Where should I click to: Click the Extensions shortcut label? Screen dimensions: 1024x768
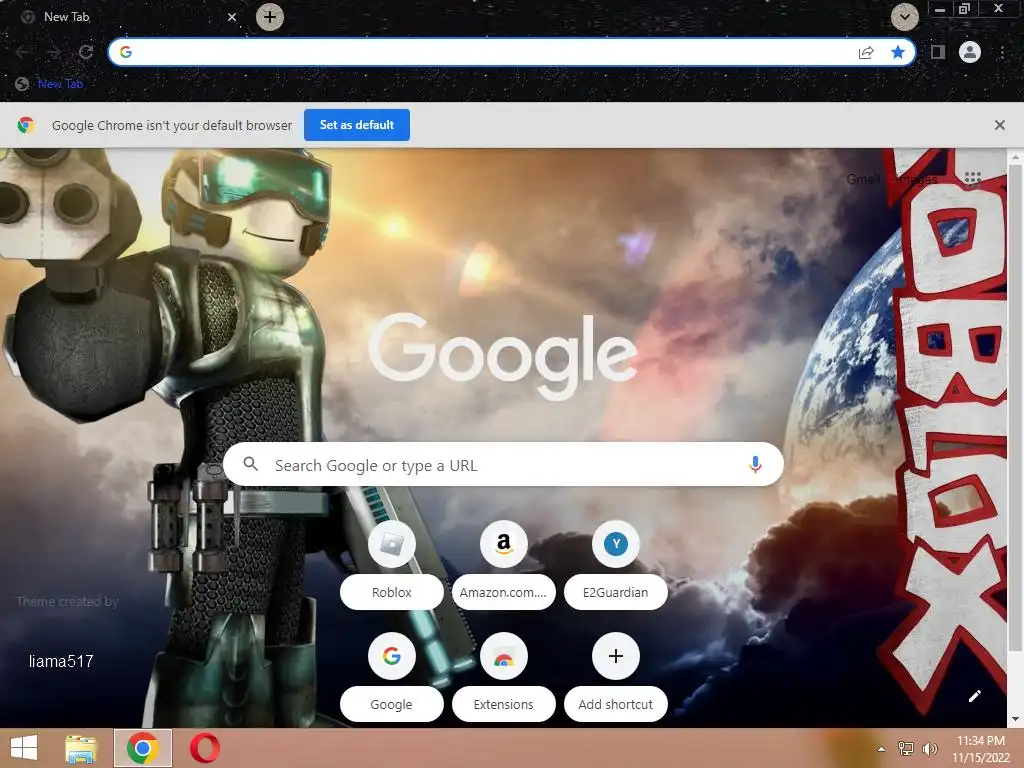[x=504, y=704]
